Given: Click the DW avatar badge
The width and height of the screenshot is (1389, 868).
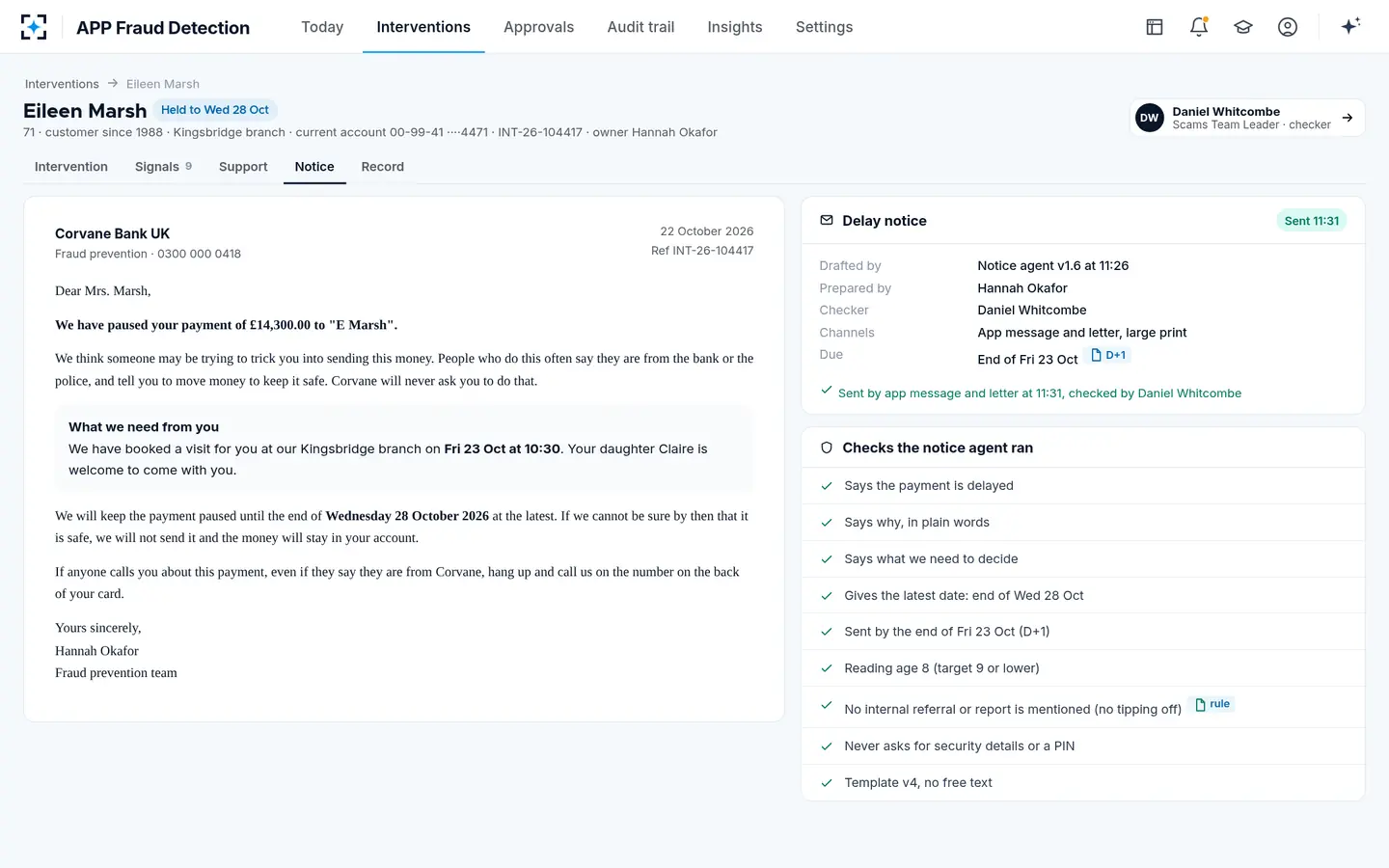Looking at the screenshot, I should coord(1150,118).
